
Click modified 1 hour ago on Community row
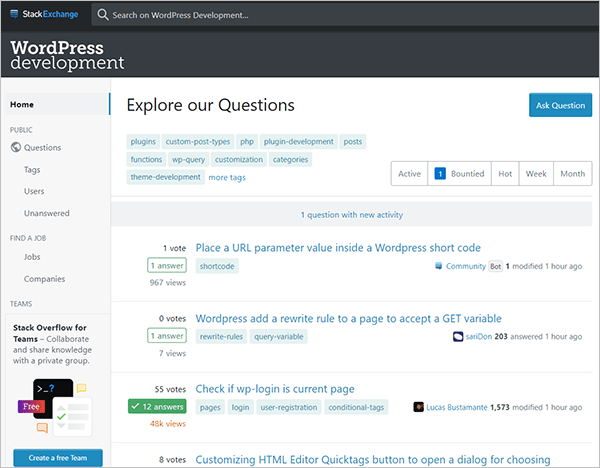click(547, 266)
